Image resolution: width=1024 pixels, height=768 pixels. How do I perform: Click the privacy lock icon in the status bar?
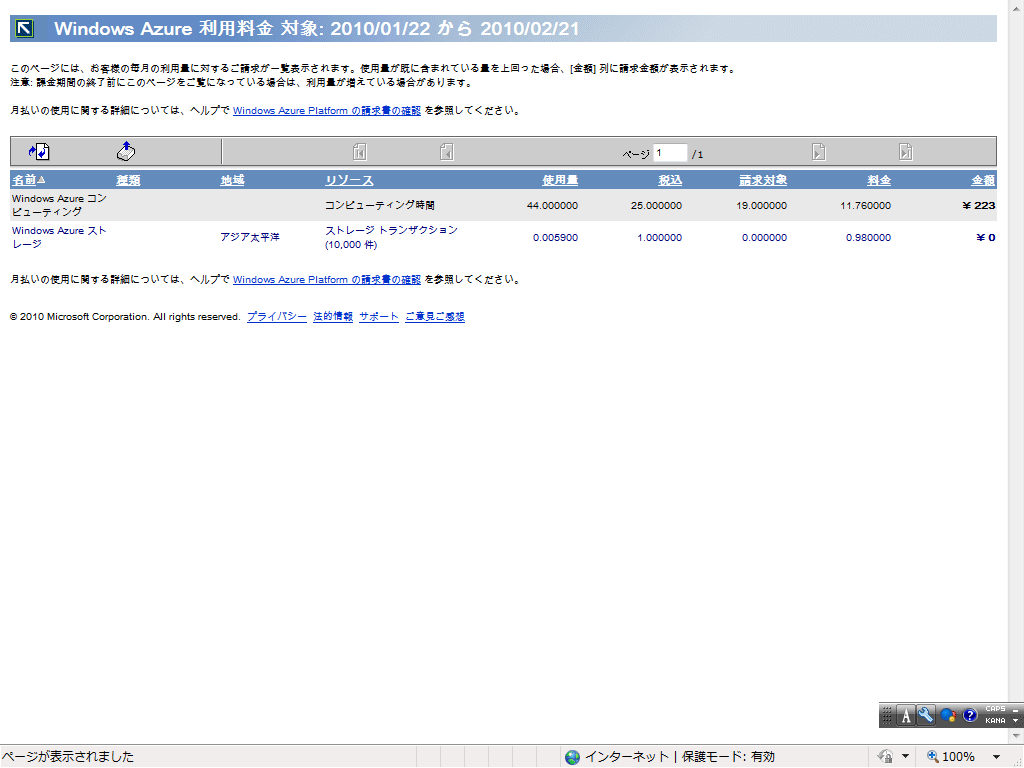(886, 756)
